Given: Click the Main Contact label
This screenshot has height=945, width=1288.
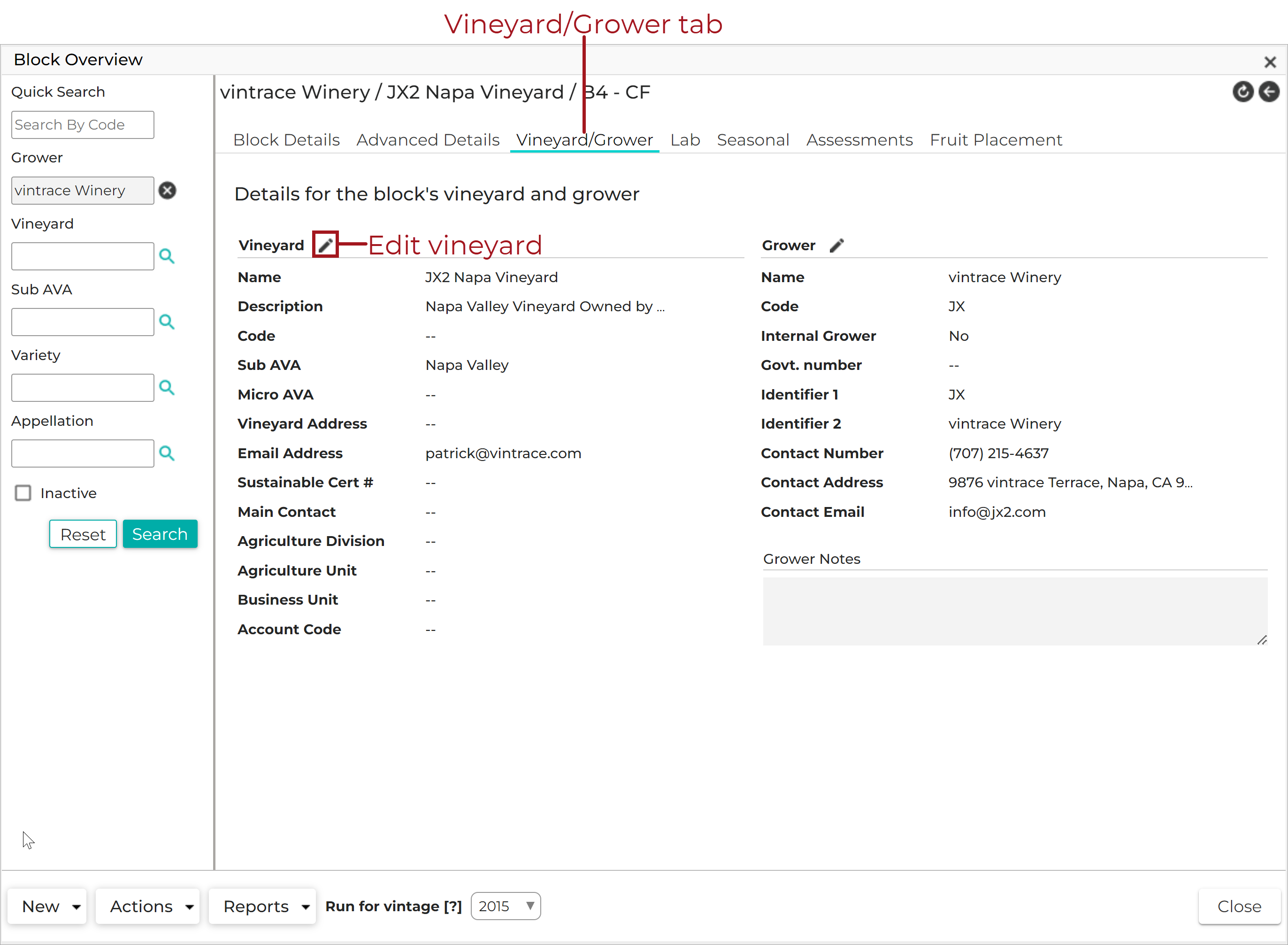Looking at the screenshot, I should pyautogui.click(x=286, y=512).
